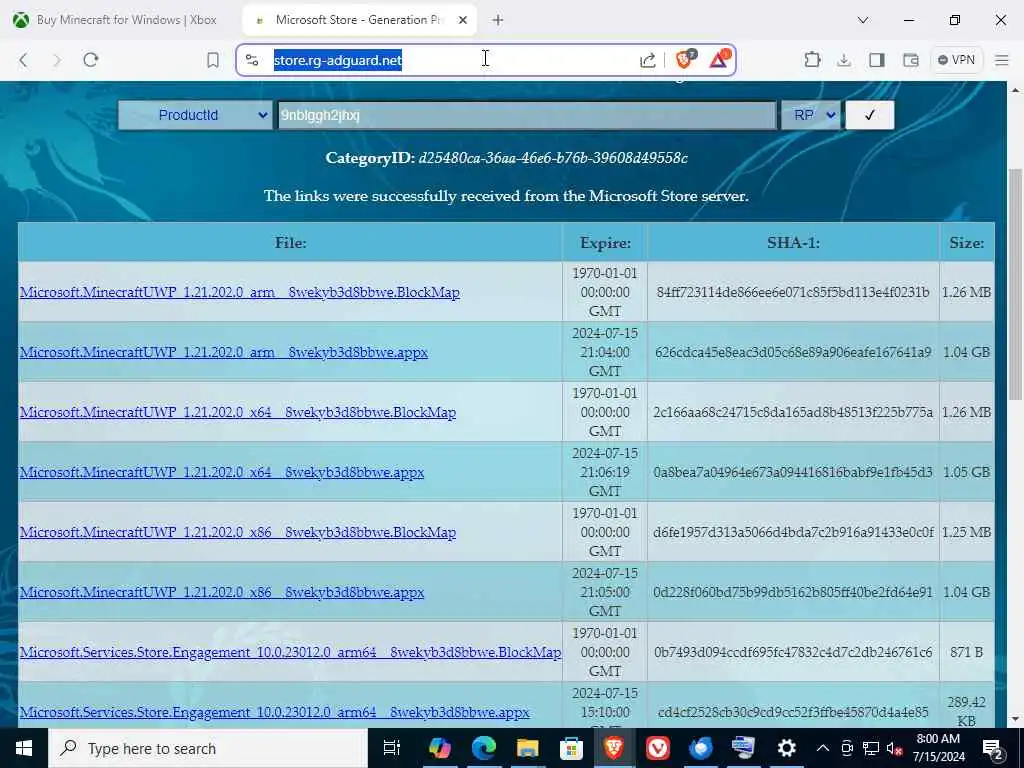Open the Windows Start menu

[x=24, y=748]
